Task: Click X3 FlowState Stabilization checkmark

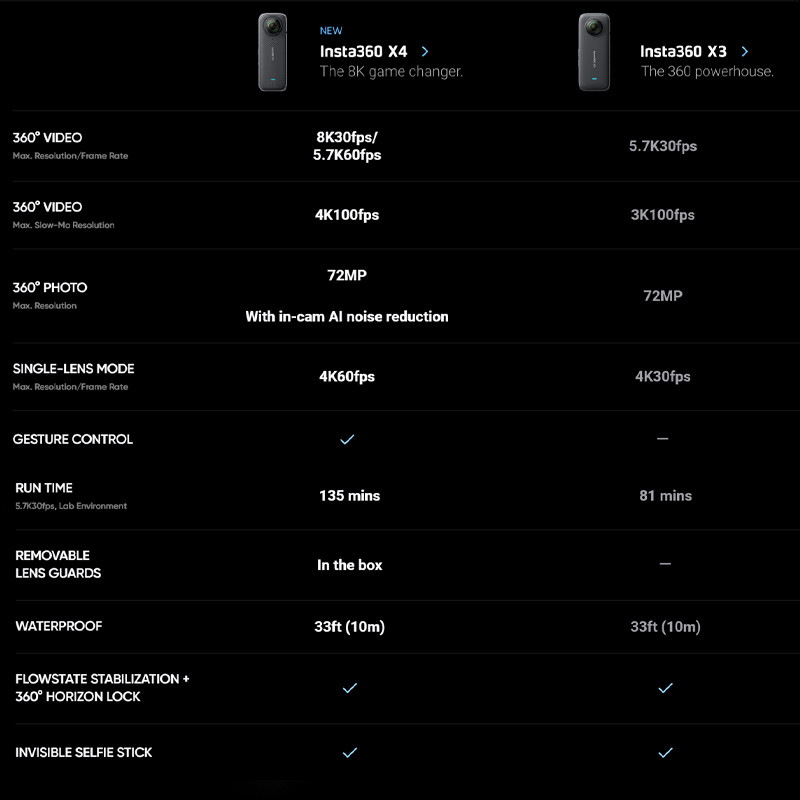Action: coord(665,688)
